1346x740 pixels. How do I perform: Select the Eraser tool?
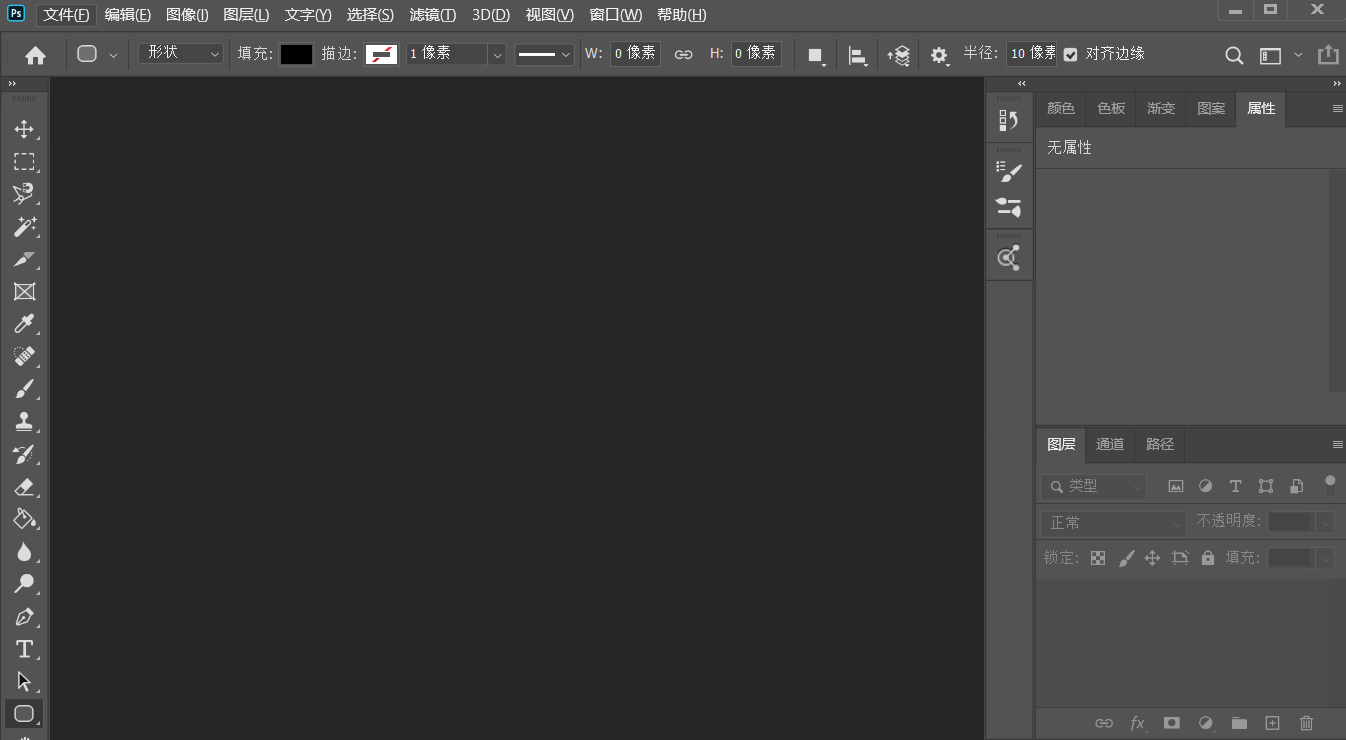click(24, 486)
